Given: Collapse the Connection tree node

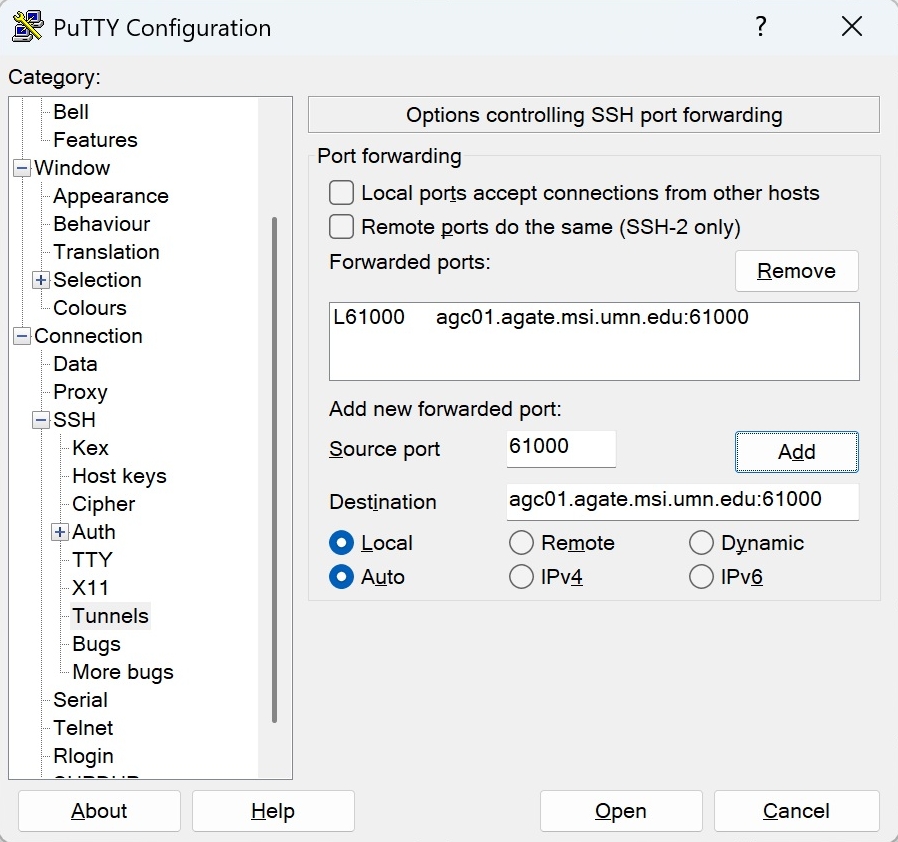Looking at the screenshot, I should 22,336.
